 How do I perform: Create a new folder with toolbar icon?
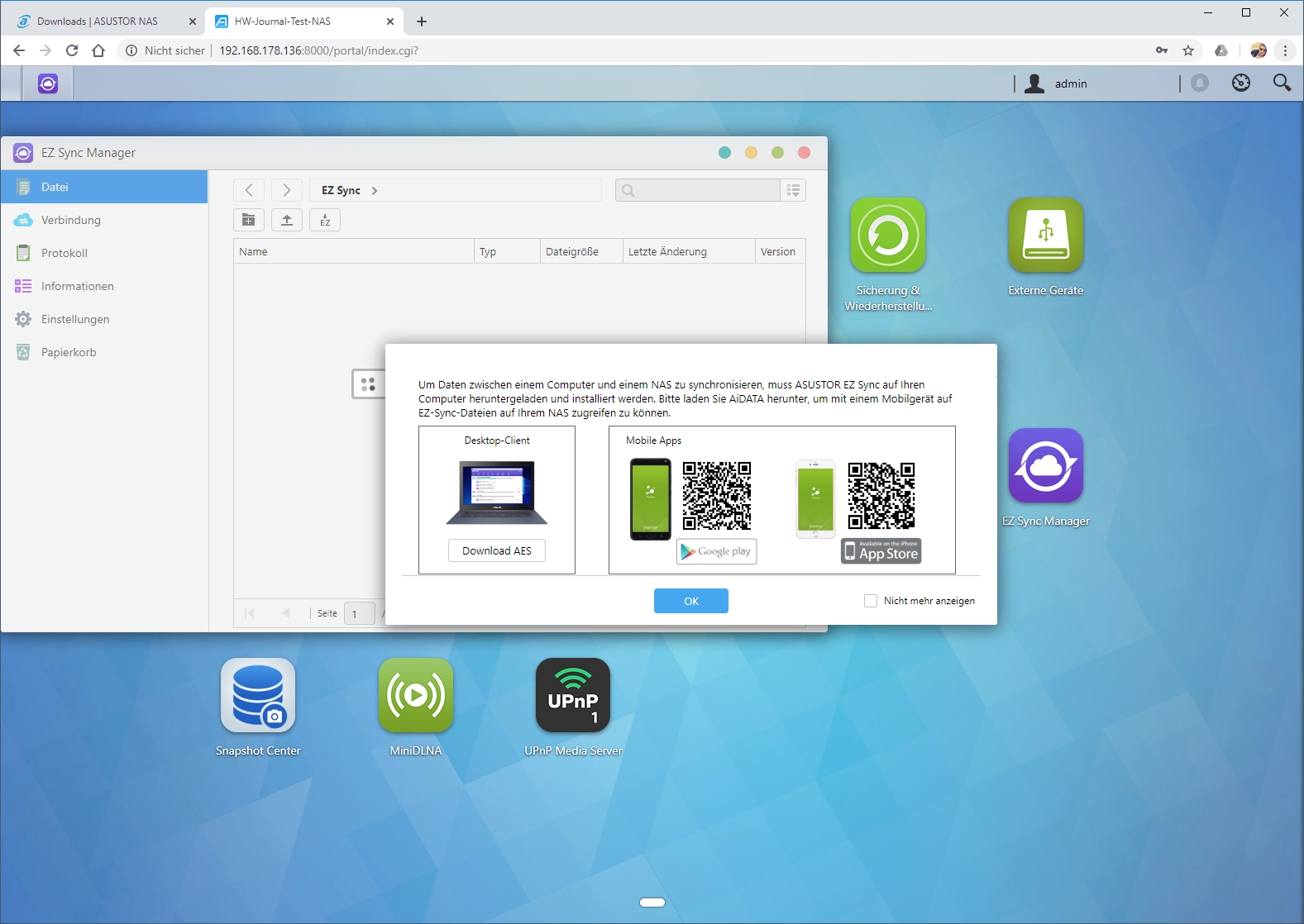[x=249, y=220]
